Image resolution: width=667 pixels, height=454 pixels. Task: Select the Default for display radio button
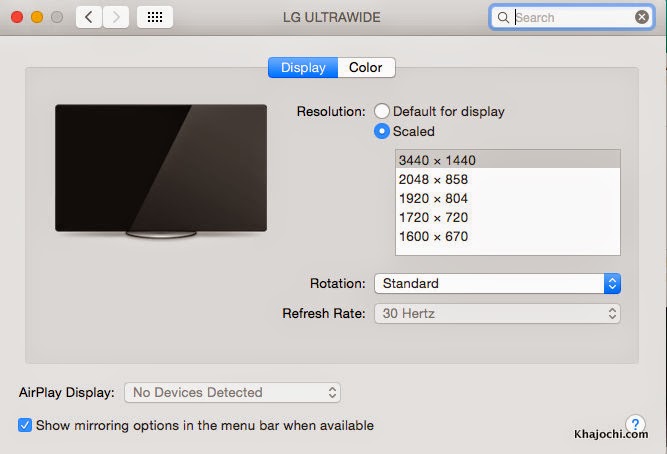[x=382, y=111]
